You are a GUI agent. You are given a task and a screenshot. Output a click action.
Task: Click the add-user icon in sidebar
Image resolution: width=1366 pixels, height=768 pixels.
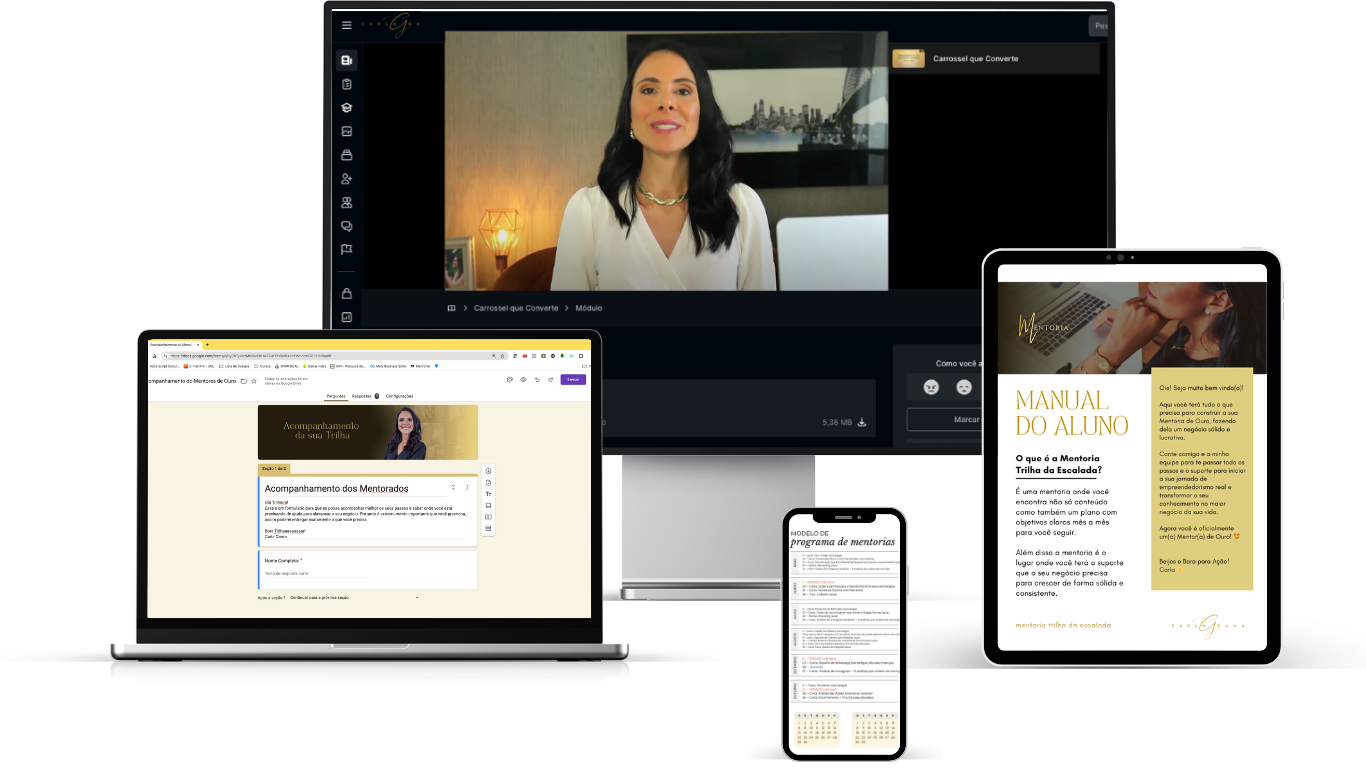click(x=347, y=179)
